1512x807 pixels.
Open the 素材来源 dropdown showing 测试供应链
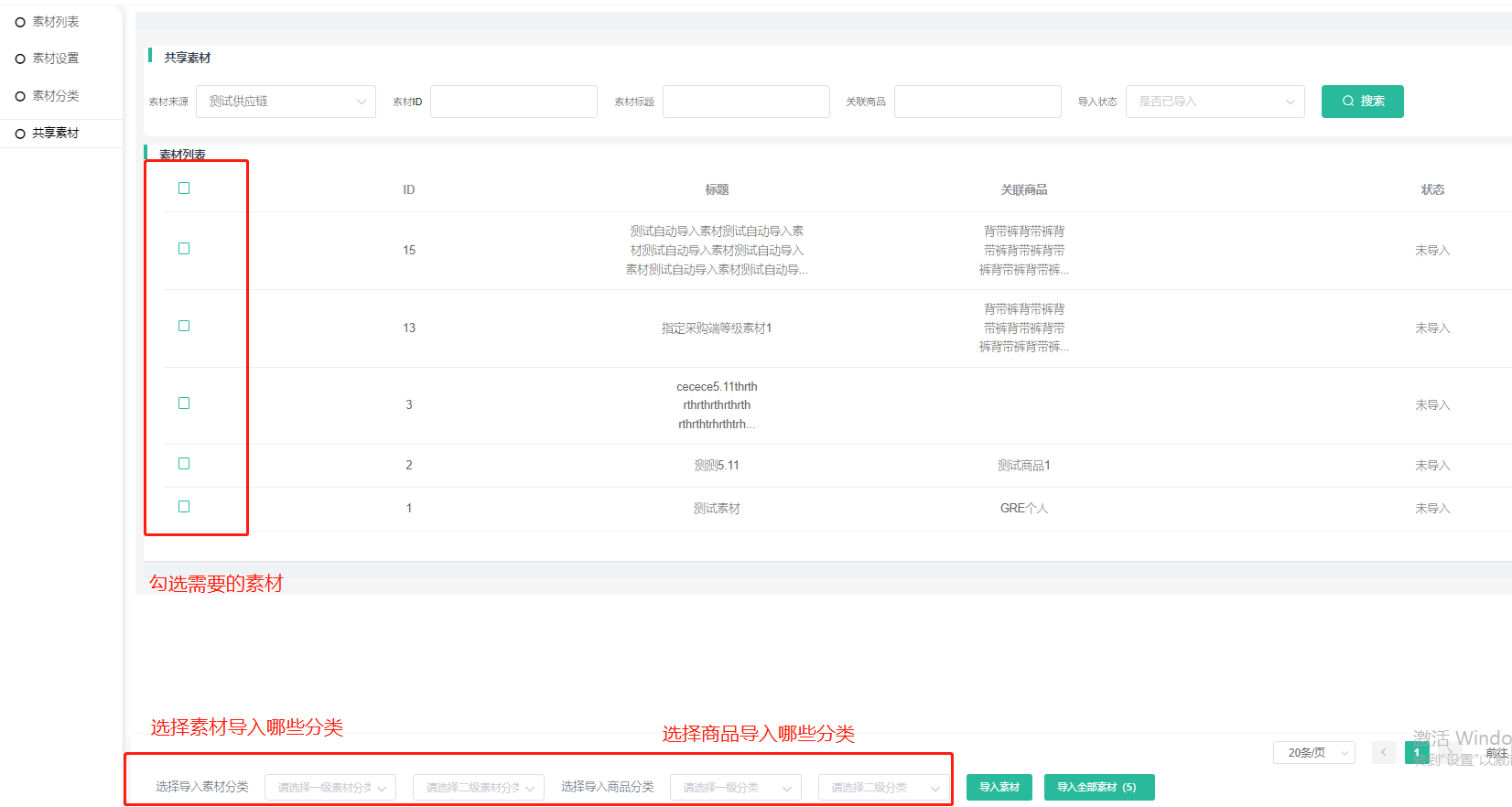tap(286, 102)
